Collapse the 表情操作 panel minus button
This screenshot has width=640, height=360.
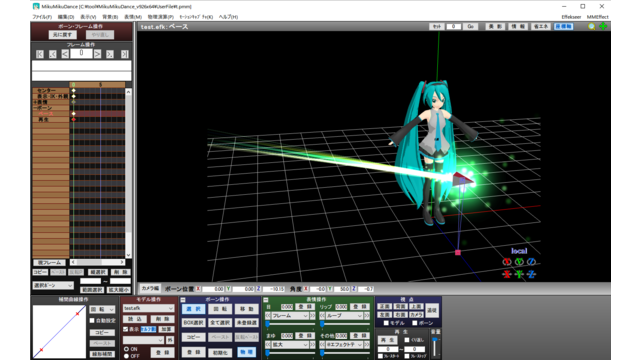pos(266,300)
